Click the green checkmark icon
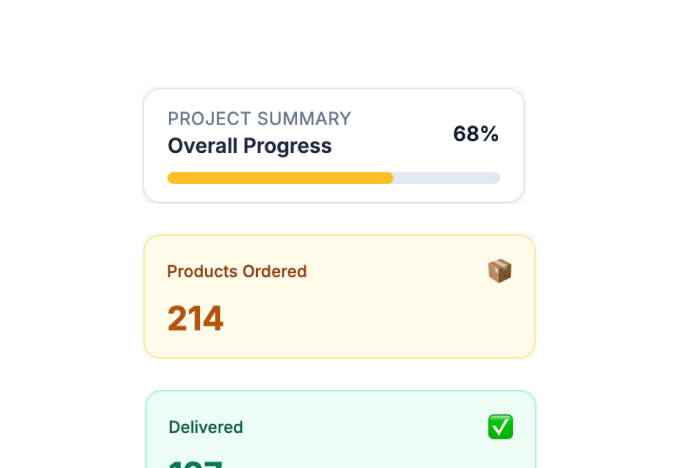 coord(501,426)
